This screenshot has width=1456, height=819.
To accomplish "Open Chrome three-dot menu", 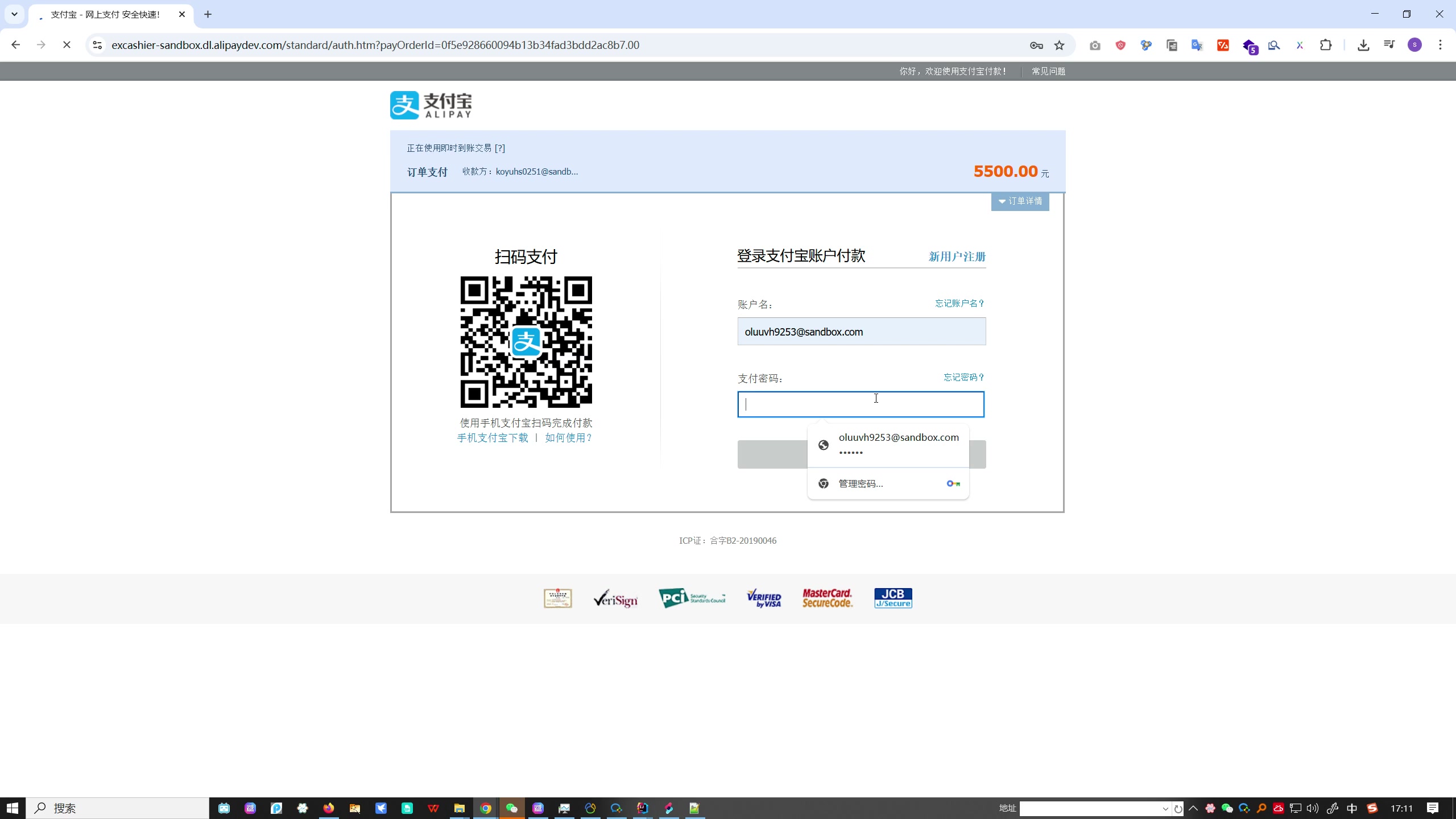I will tap(1441, 45).
